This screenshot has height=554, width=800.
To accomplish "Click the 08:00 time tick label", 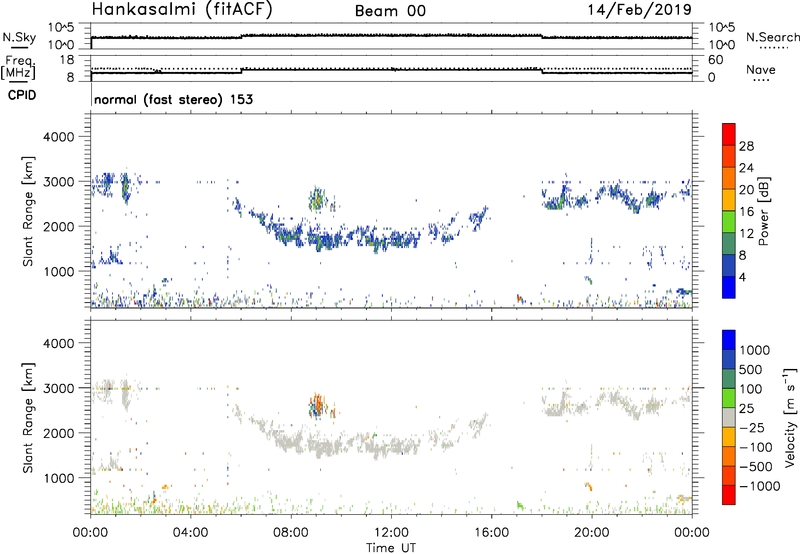I will coord(291,533).
